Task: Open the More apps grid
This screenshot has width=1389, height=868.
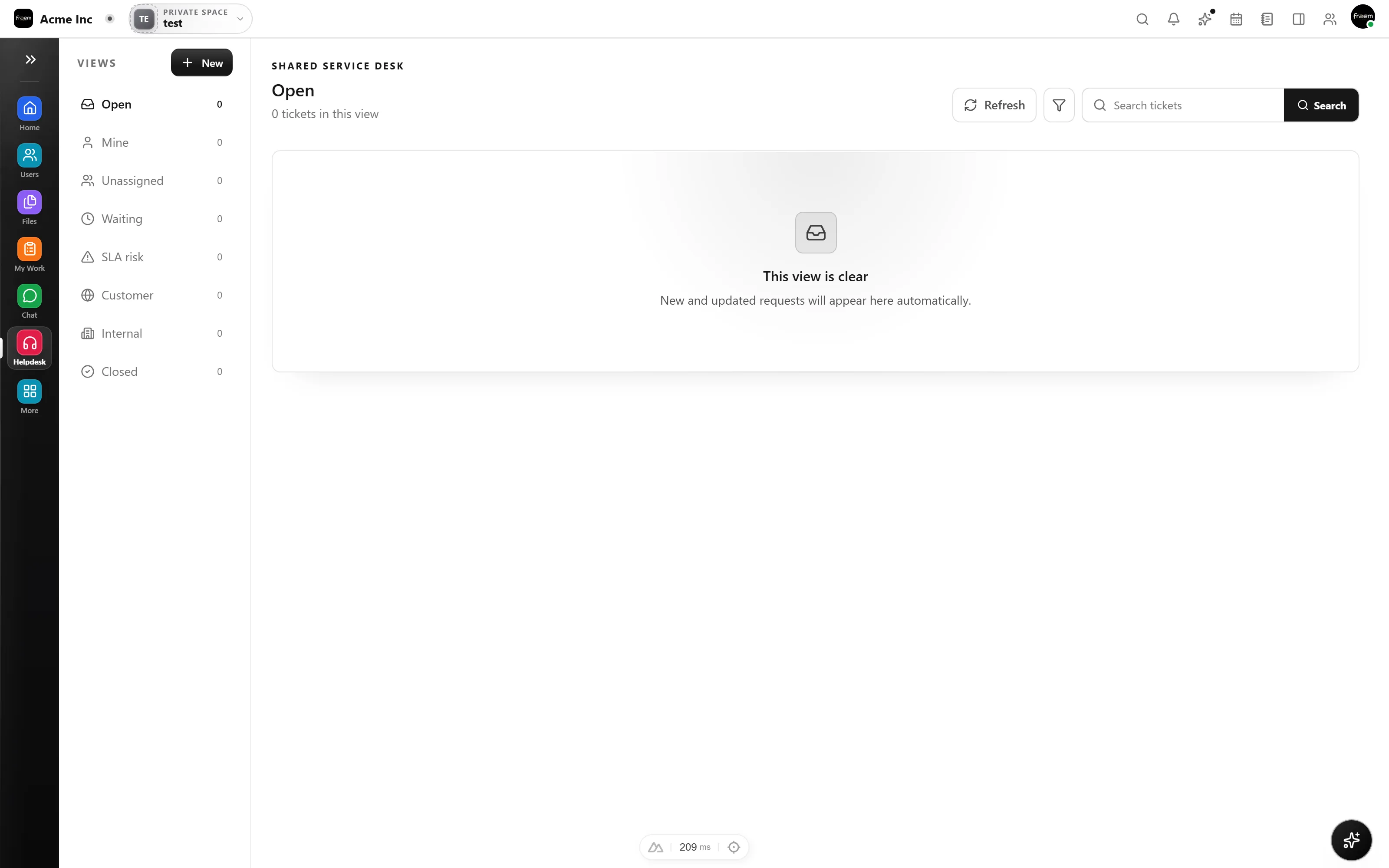Action: click(29, 397)
